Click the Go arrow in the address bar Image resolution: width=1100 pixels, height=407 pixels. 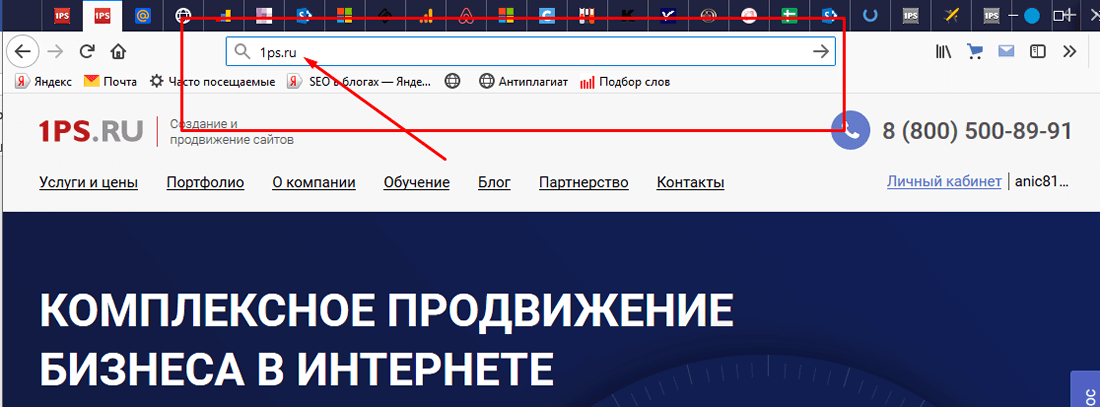coord(819,51)
